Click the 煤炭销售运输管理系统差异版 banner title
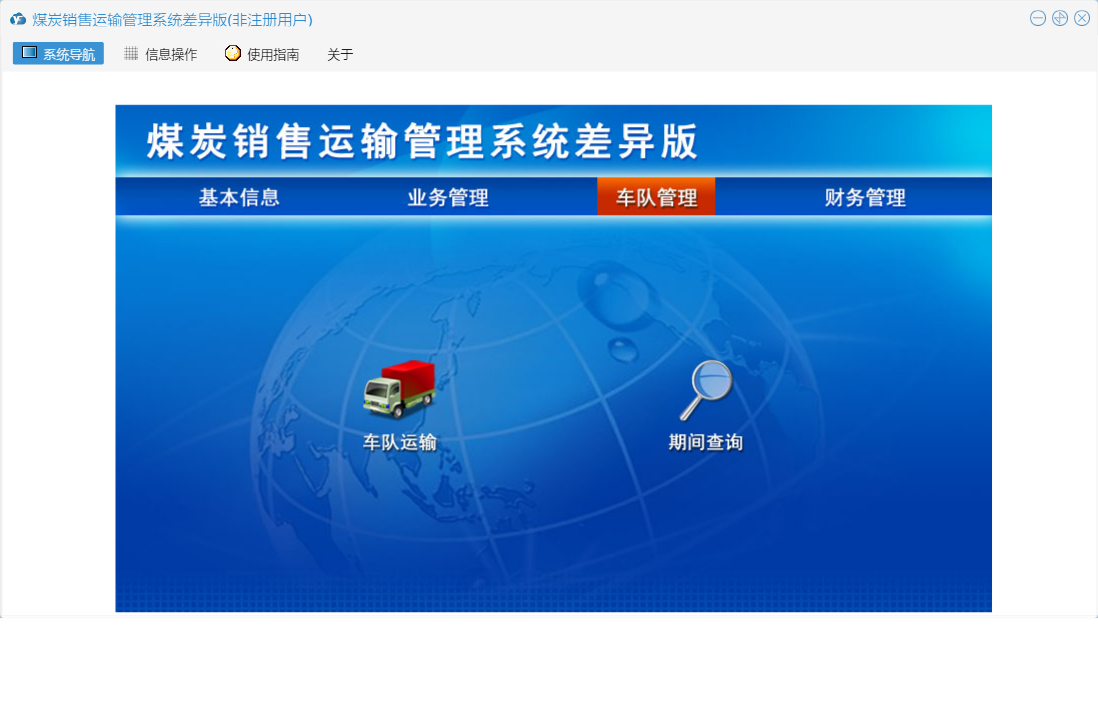1098x719 pixels. pos(422,141)
